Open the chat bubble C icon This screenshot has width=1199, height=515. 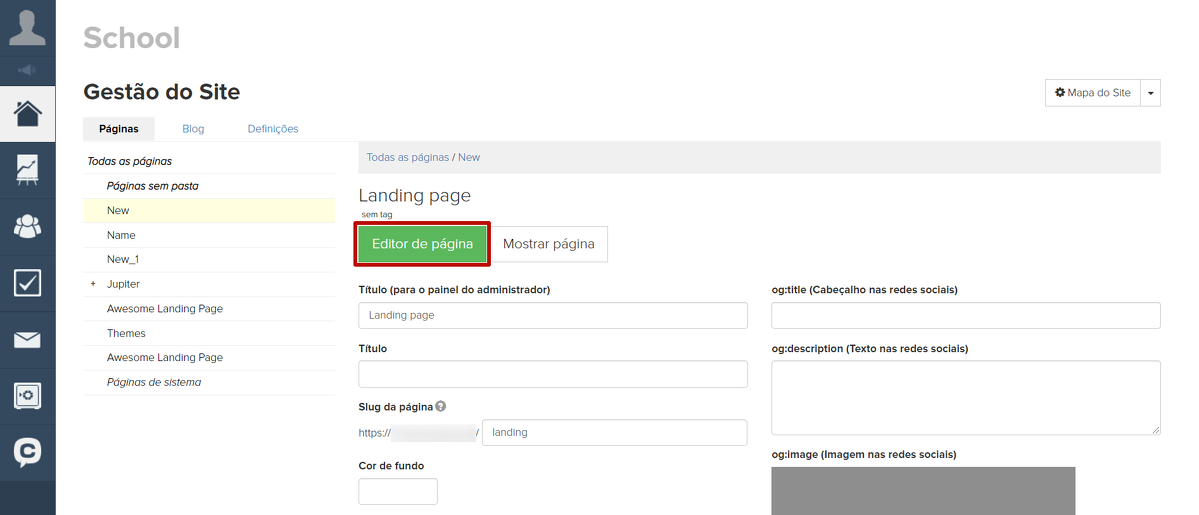[27, 452]
